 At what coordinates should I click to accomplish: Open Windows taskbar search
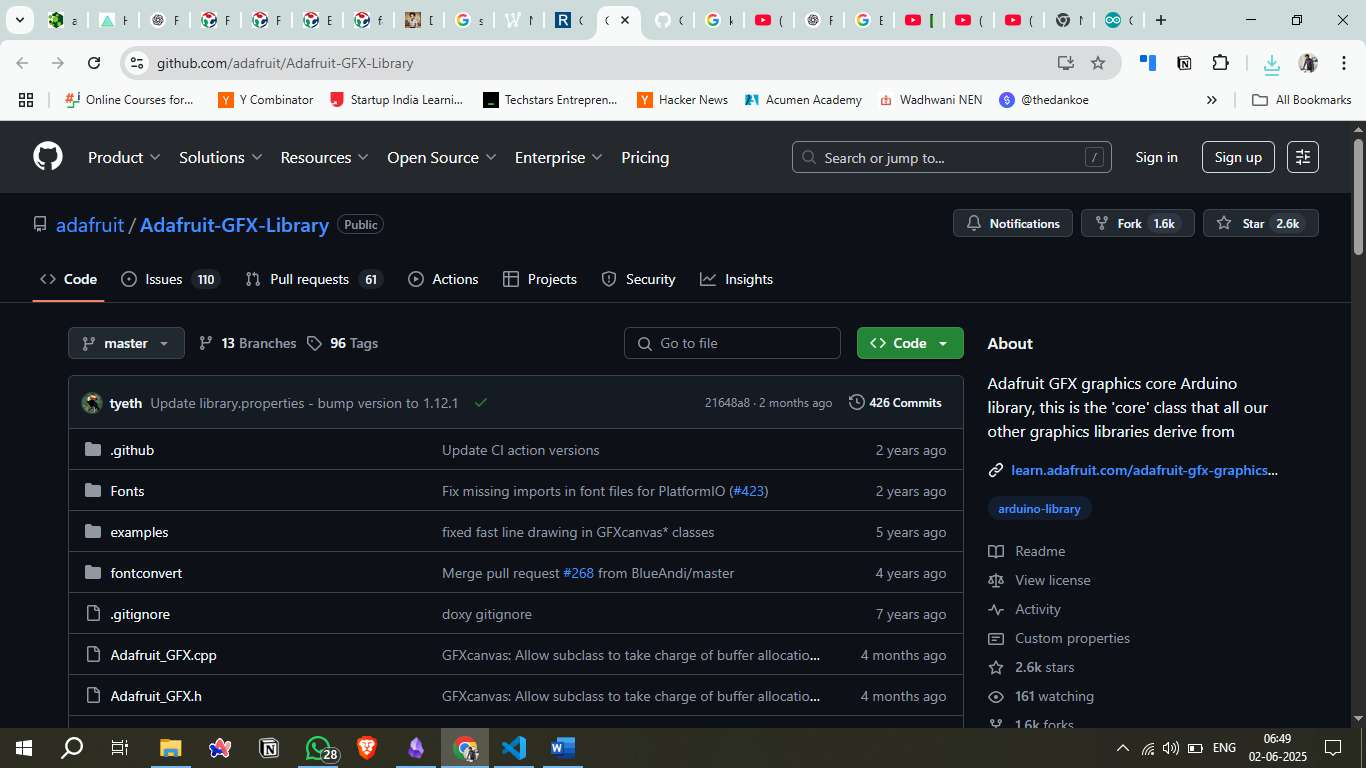tap(72, 748)
